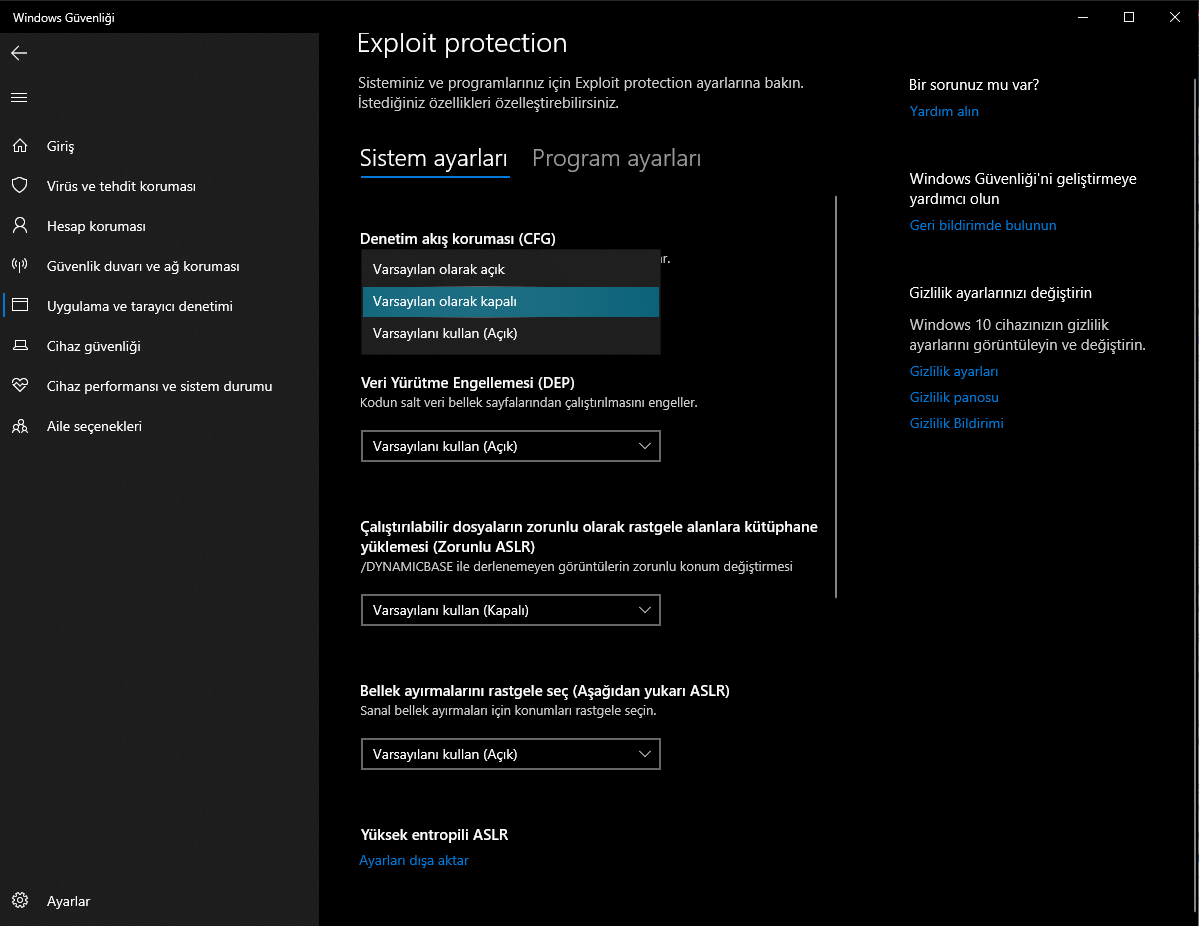This screenshot has width=1199, height=926.
Task: Click the back arrow icon
Action: [x=19, y=53]
